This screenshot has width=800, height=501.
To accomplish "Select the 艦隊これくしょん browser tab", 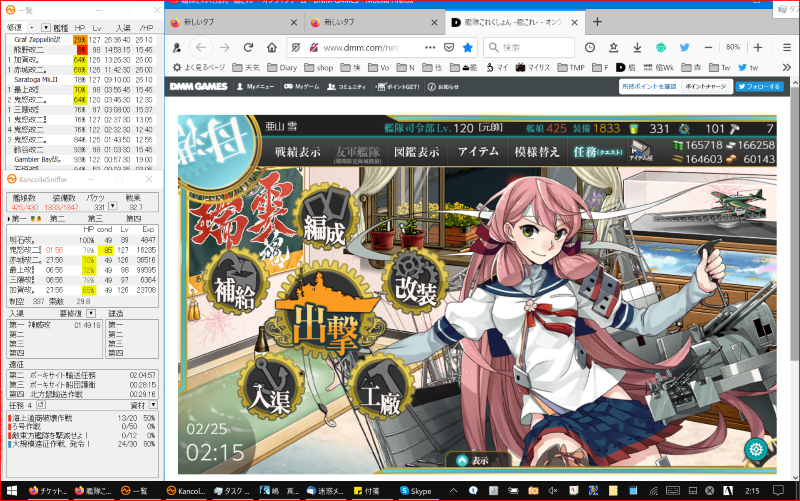I will 514,22.
